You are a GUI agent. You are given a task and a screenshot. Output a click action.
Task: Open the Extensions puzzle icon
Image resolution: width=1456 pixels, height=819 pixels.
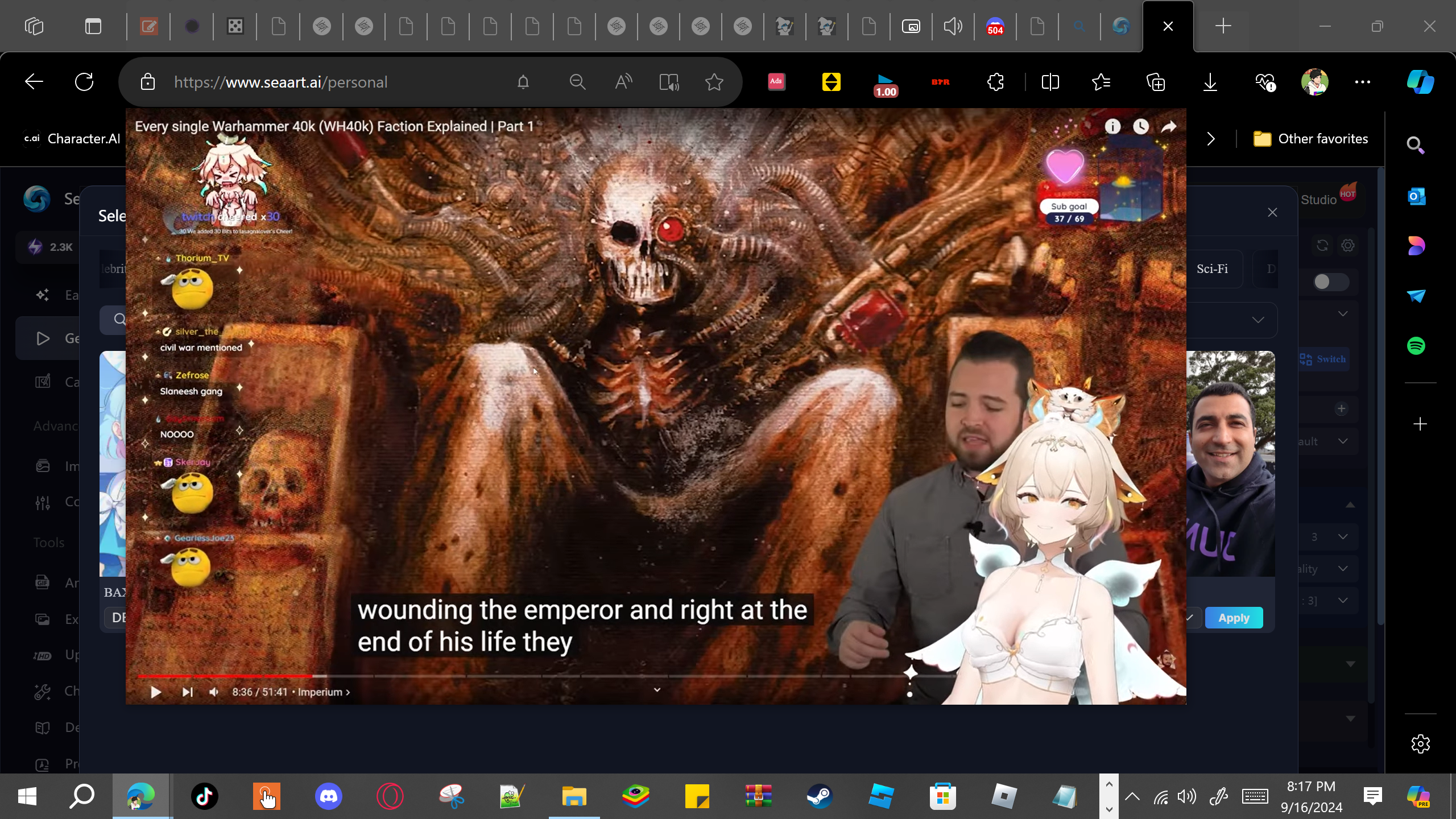995,82
